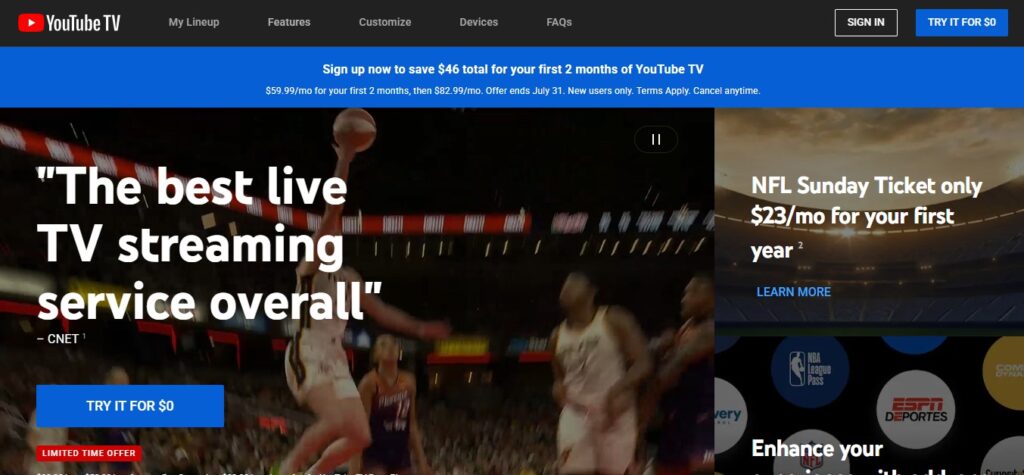Image resolution: width=1024 pixels, height=475 pixels.
Task: Click the SIGN IN button
Action: (866, 23)
